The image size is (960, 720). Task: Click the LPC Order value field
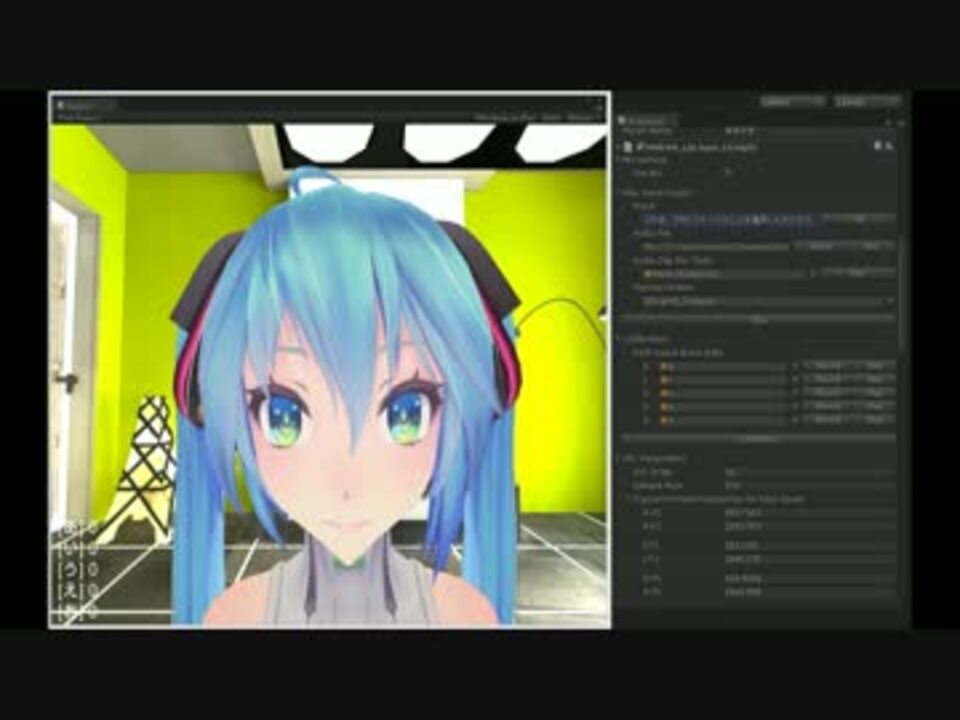click(x=809, y=473)
